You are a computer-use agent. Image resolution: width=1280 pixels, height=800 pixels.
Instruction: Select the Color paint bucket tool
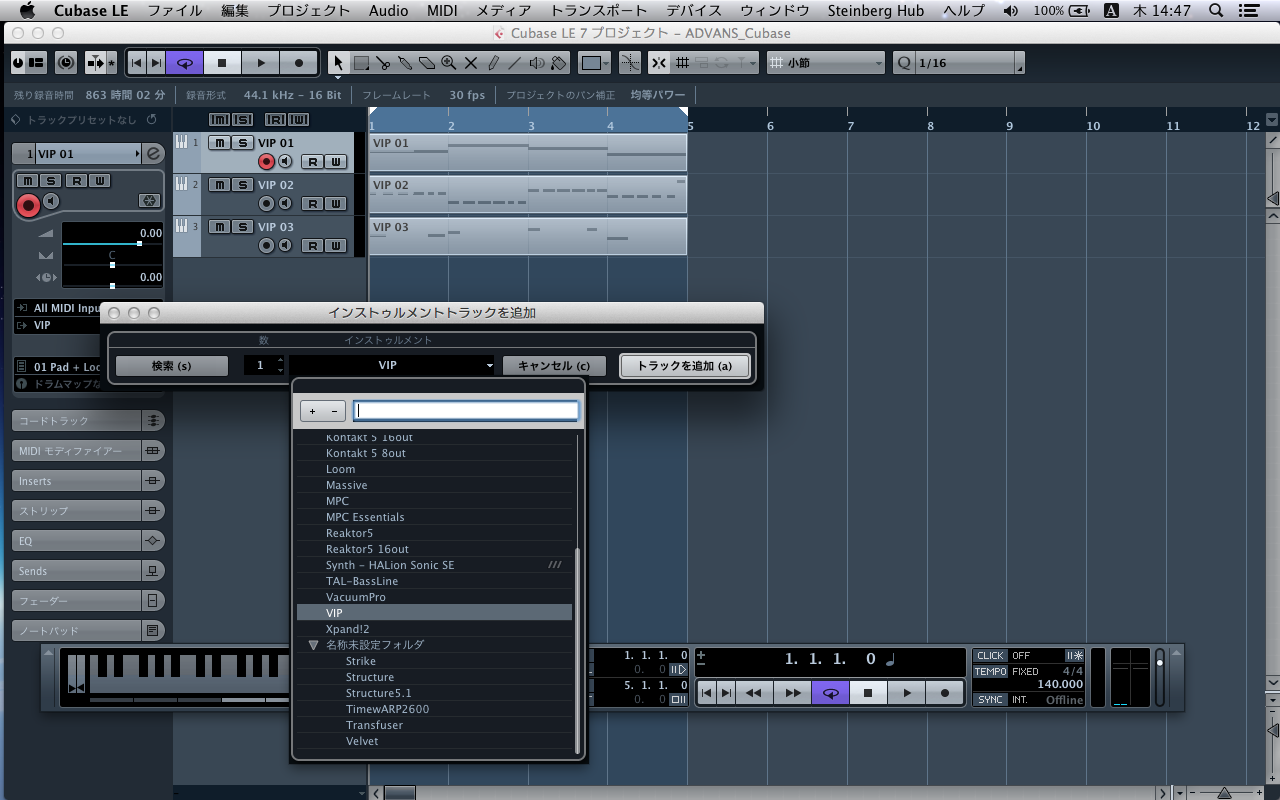[x=559, y=63]
